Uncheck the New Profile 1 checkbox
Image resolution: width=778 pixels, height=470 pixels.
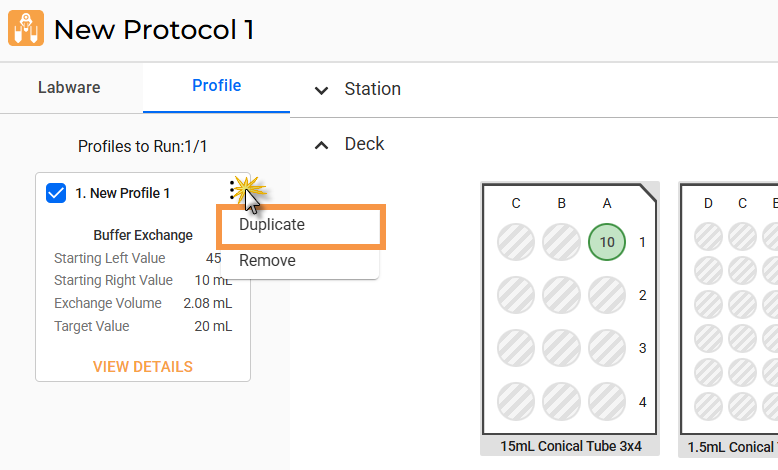click(57, 193)
